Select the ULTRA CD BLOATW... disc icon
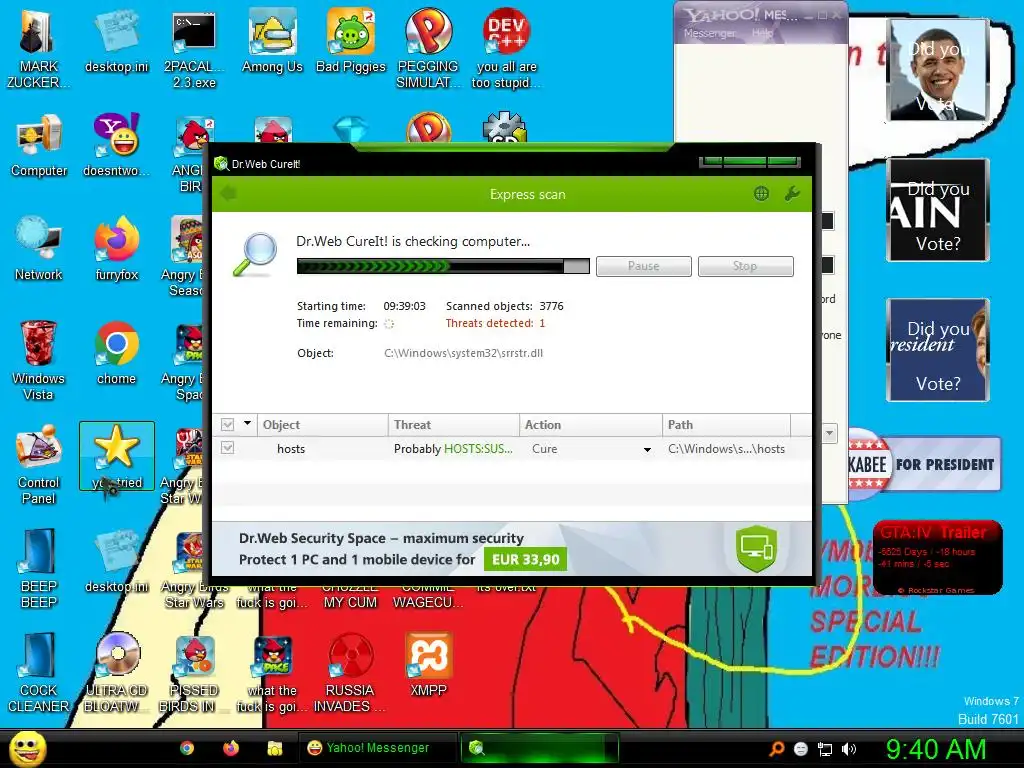The height and width of the screenshot is (768, 1024). [117, 673]
